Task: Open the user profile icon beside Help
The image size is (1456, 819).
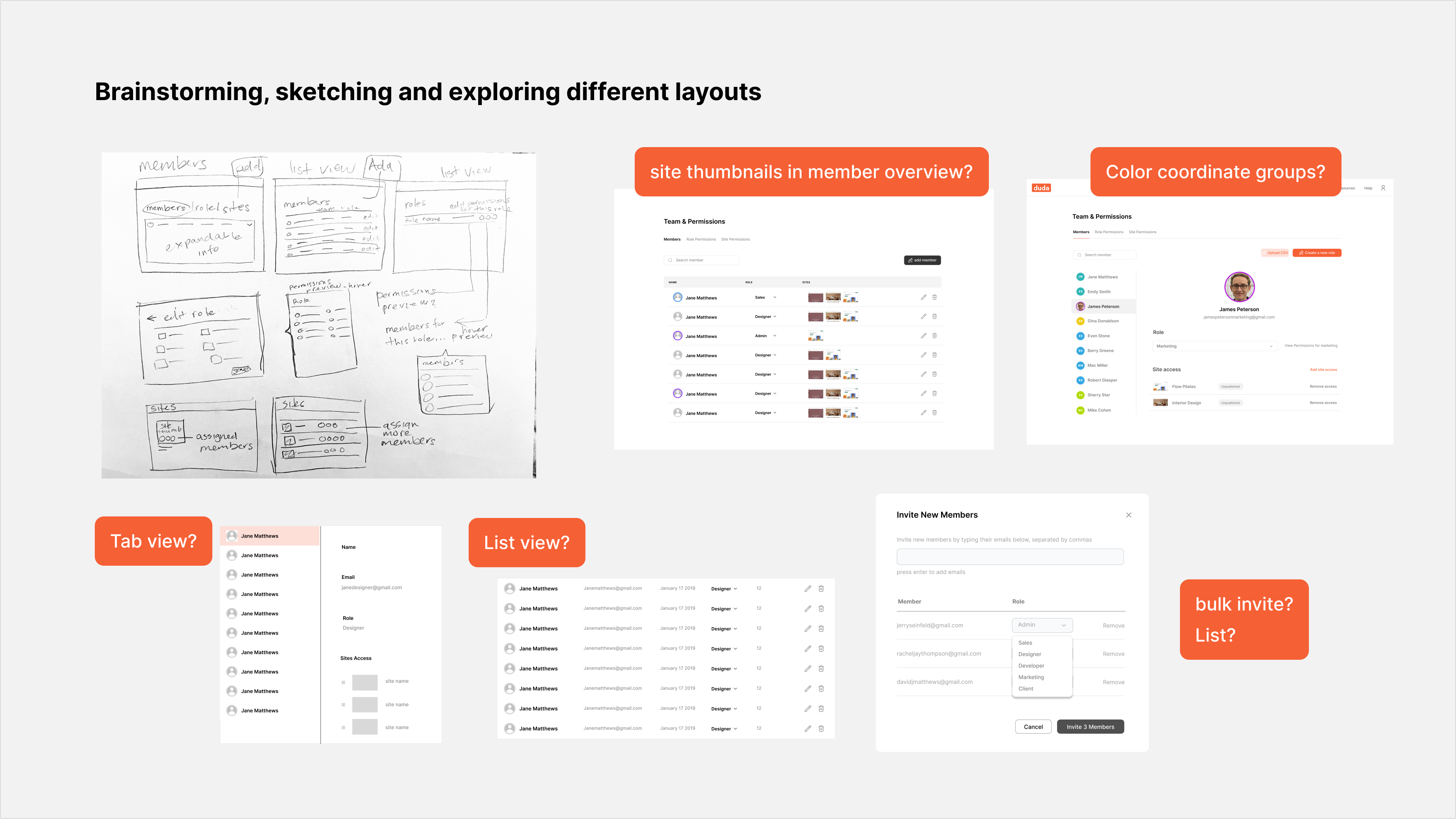Action: click(1383, 188)
